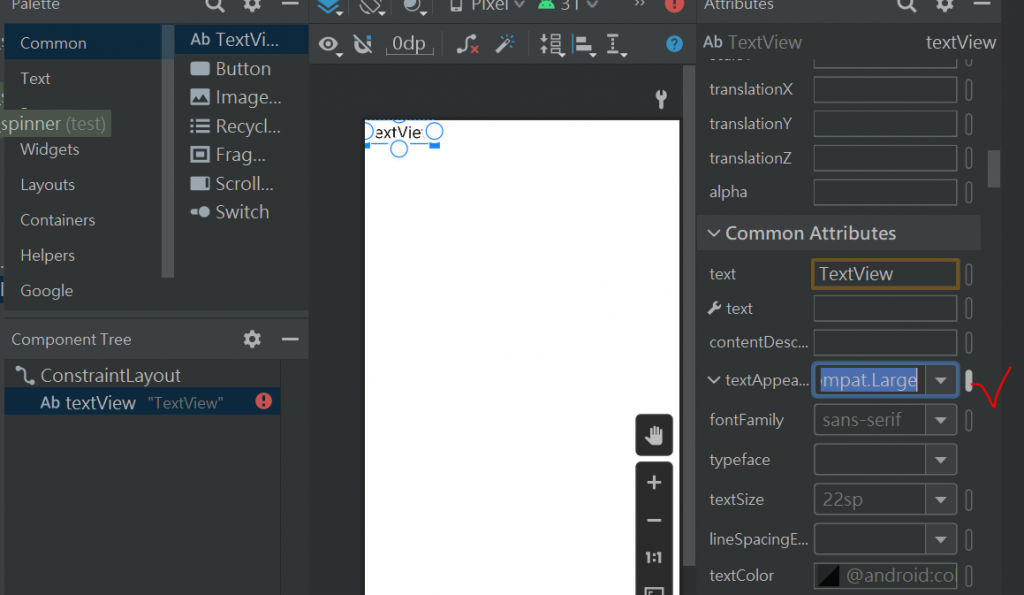
Task: Click translationY input field
Action: [x=885, y=123]
